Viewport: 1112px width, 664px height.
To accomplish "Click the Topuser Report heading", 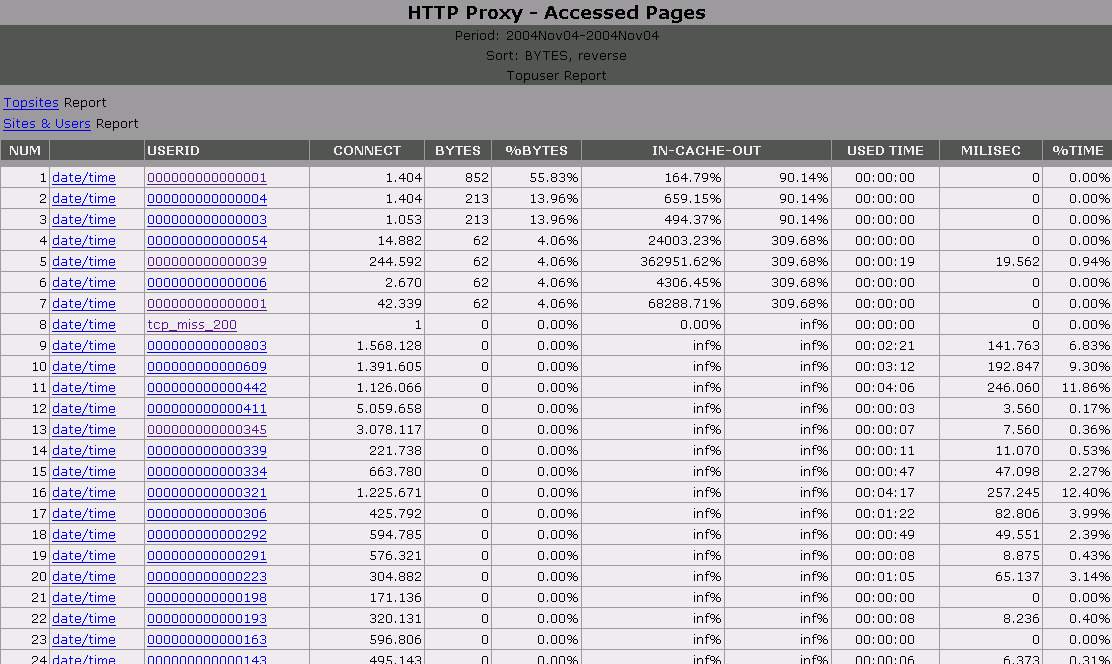I will click(556, 76).
